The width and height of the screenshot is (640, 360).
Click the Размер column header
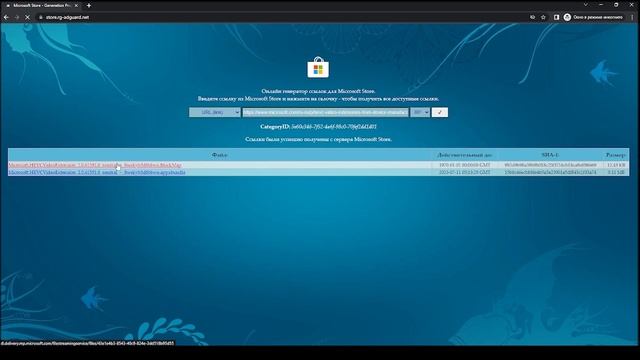click(616, 155)
